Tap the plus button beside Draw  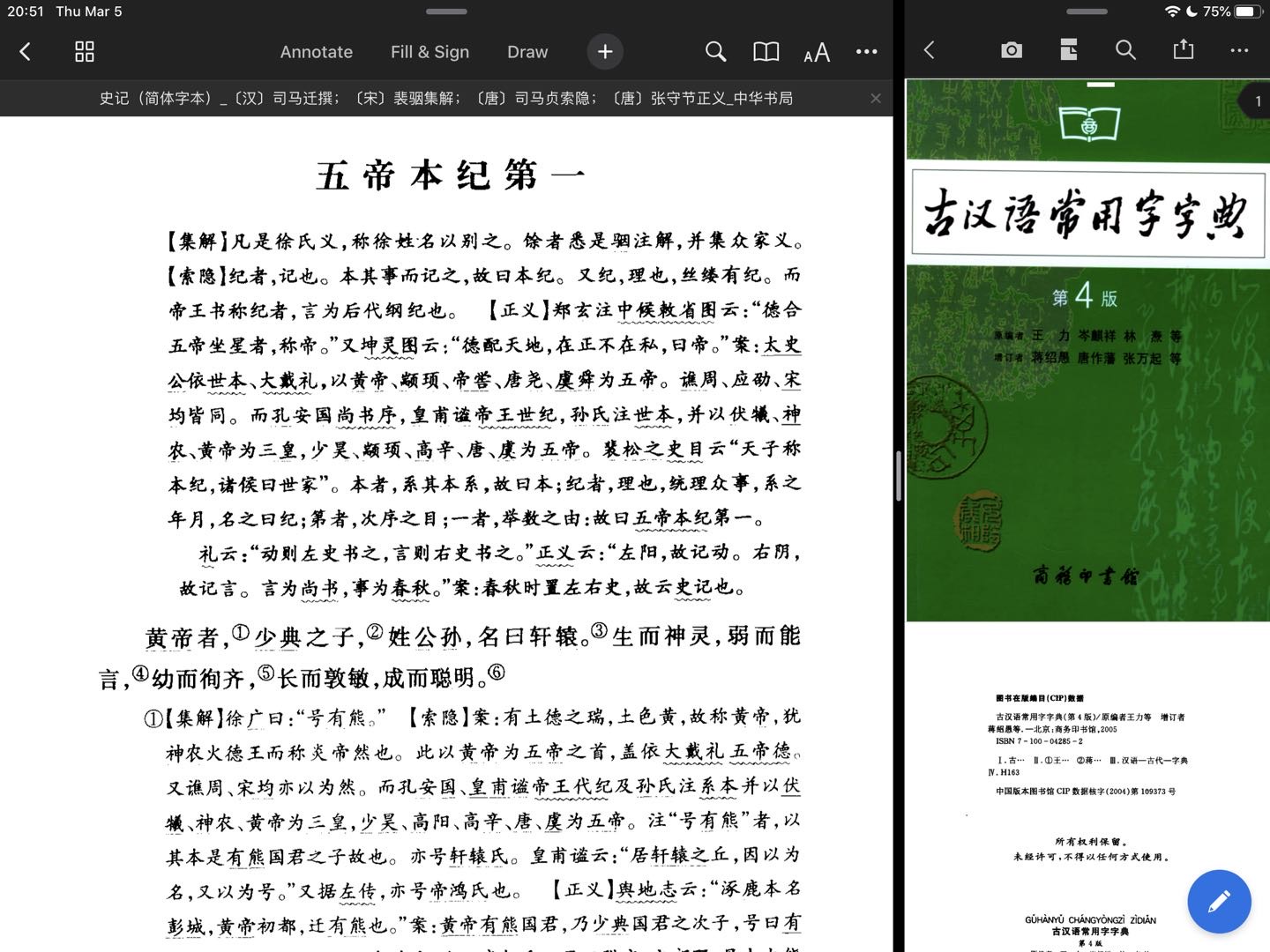[605, 52]
